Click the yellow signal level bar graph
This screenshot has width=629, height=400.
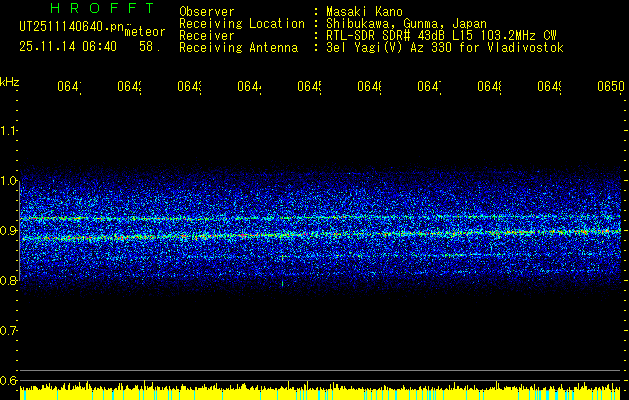pyautogui.click(x=320, y=391)
